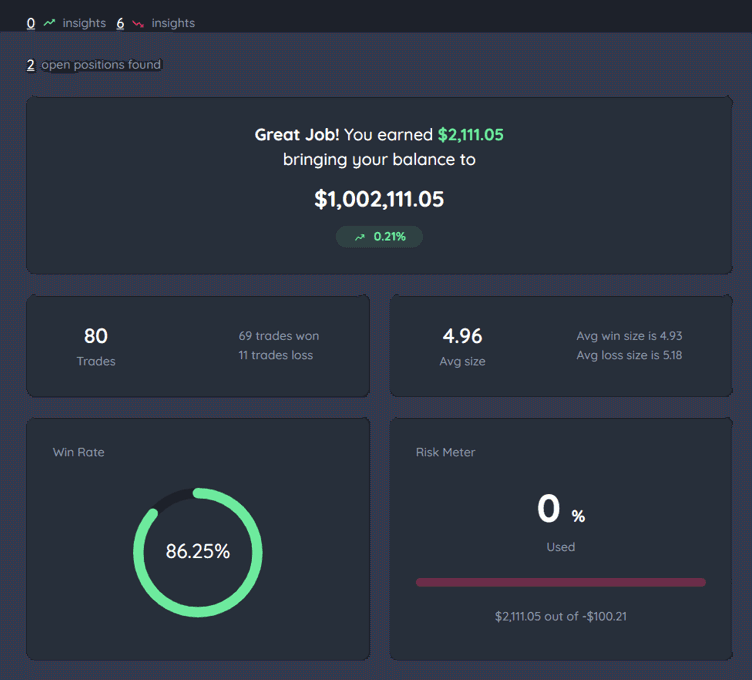Viewport: 752px width, 680px height.
Task: Click the 2 open positions count
Action: click(x=31, y=65)
